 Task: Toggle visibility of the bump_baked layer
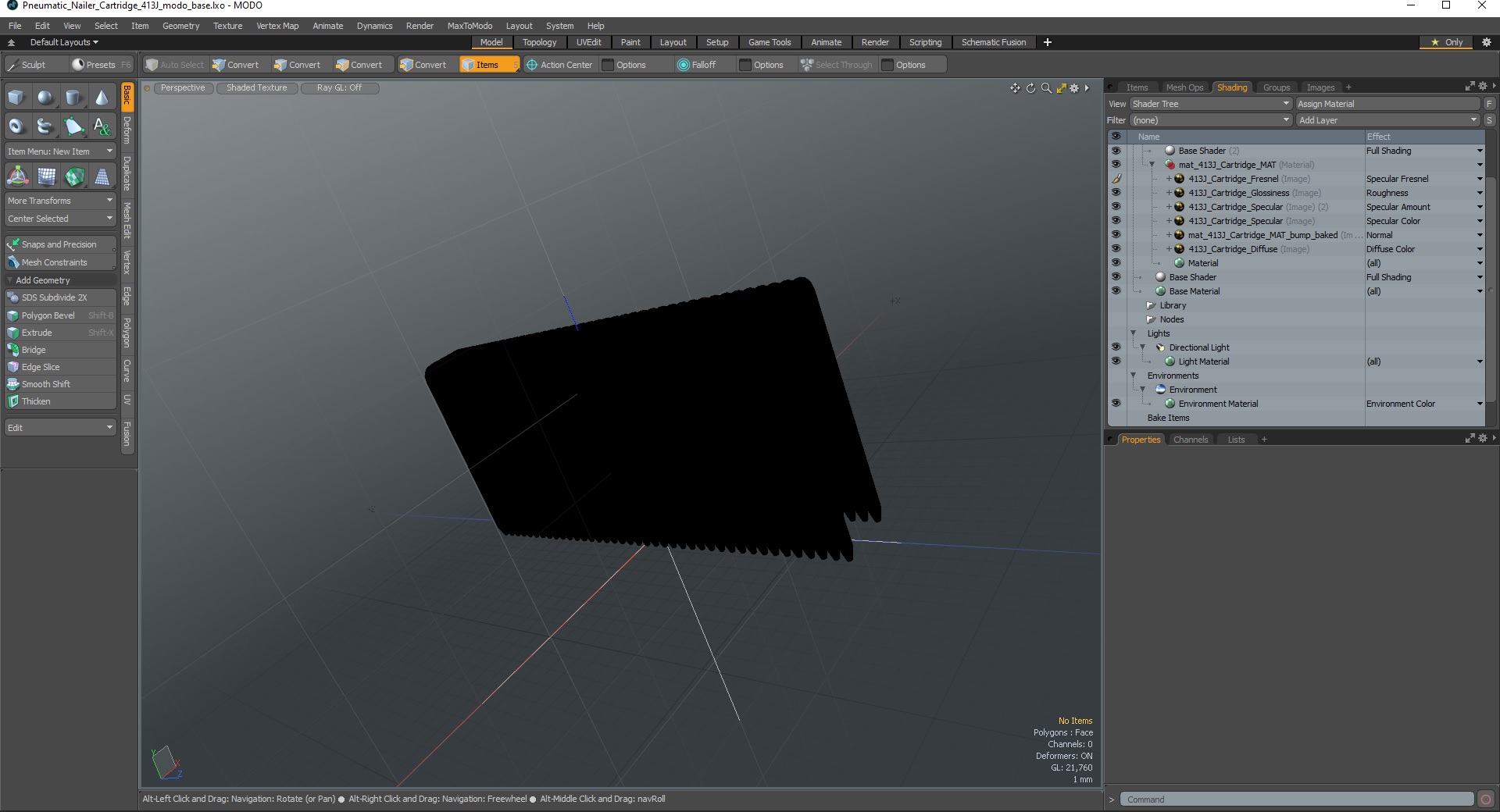pos(1116,235)
